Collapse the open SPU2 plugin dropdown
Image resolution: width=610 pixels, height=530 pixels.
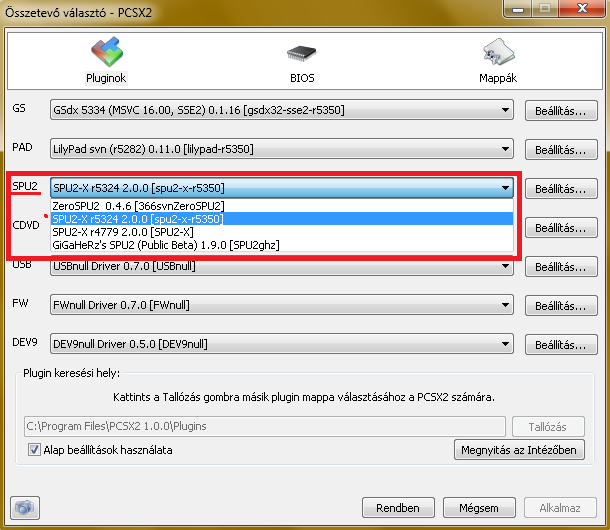coord(282,188)
